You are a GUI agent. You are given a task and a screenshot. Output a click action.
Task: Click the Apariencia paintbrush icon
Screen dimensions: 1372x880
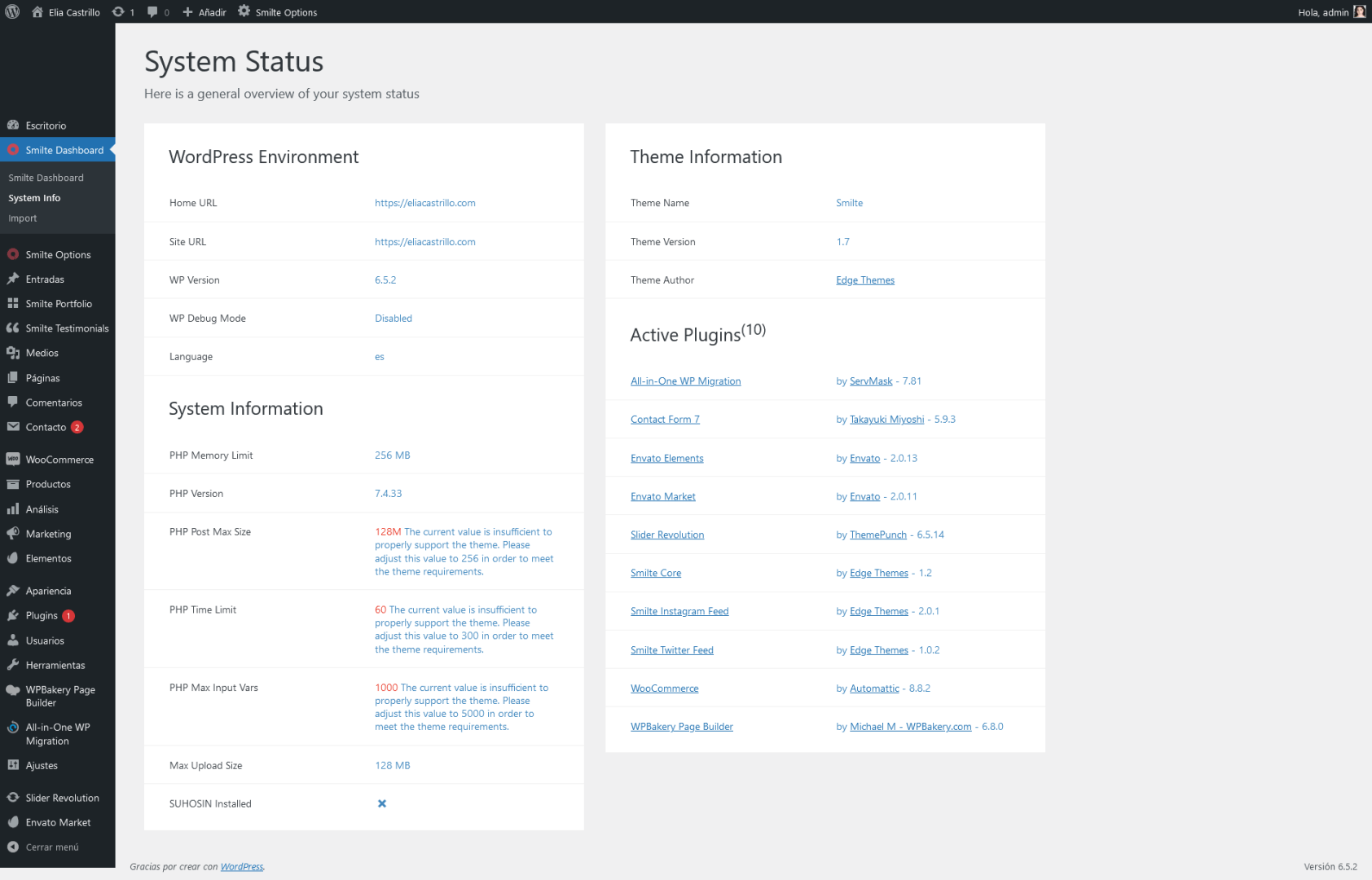[13, 591]
